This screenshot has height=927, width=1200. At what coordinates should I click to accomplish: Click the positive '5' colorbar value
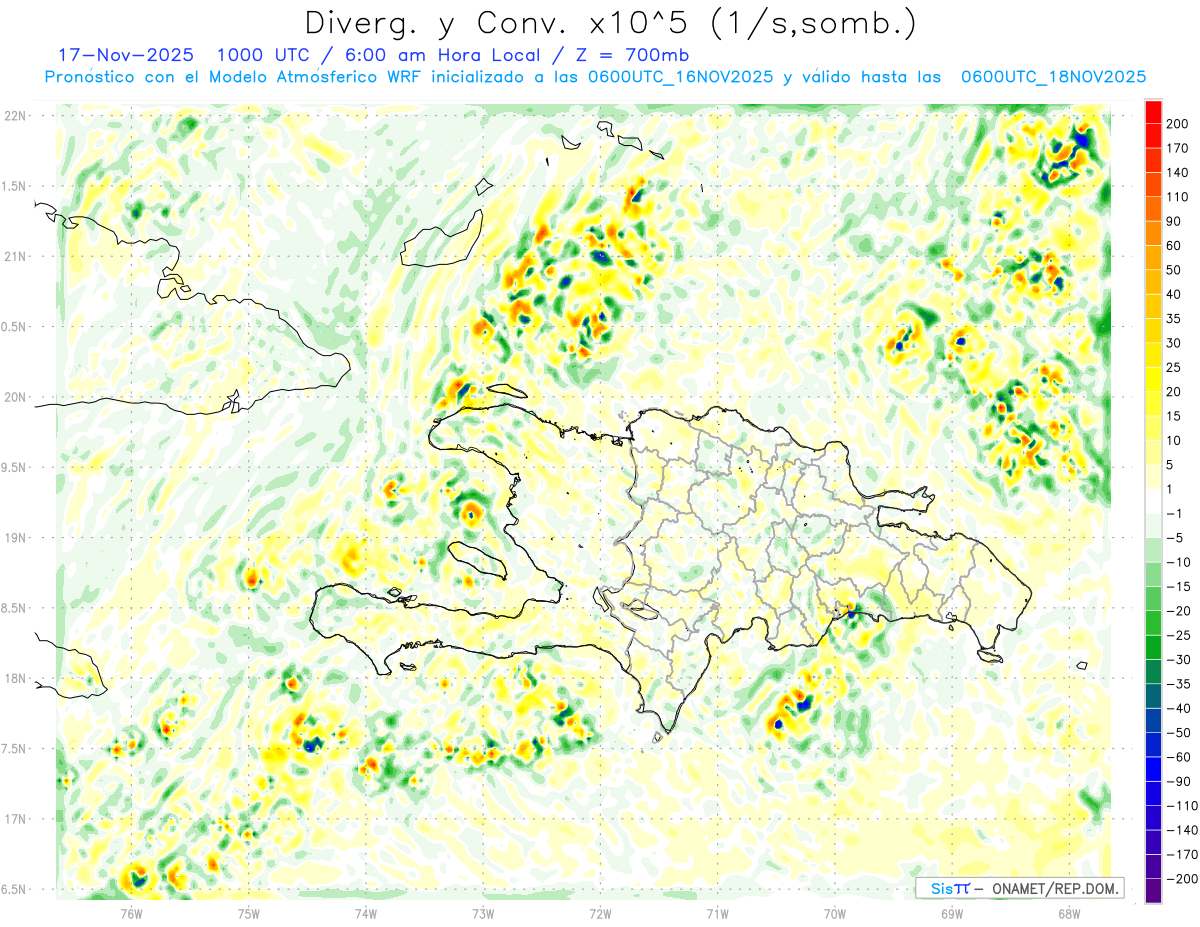coord(1171,465)
